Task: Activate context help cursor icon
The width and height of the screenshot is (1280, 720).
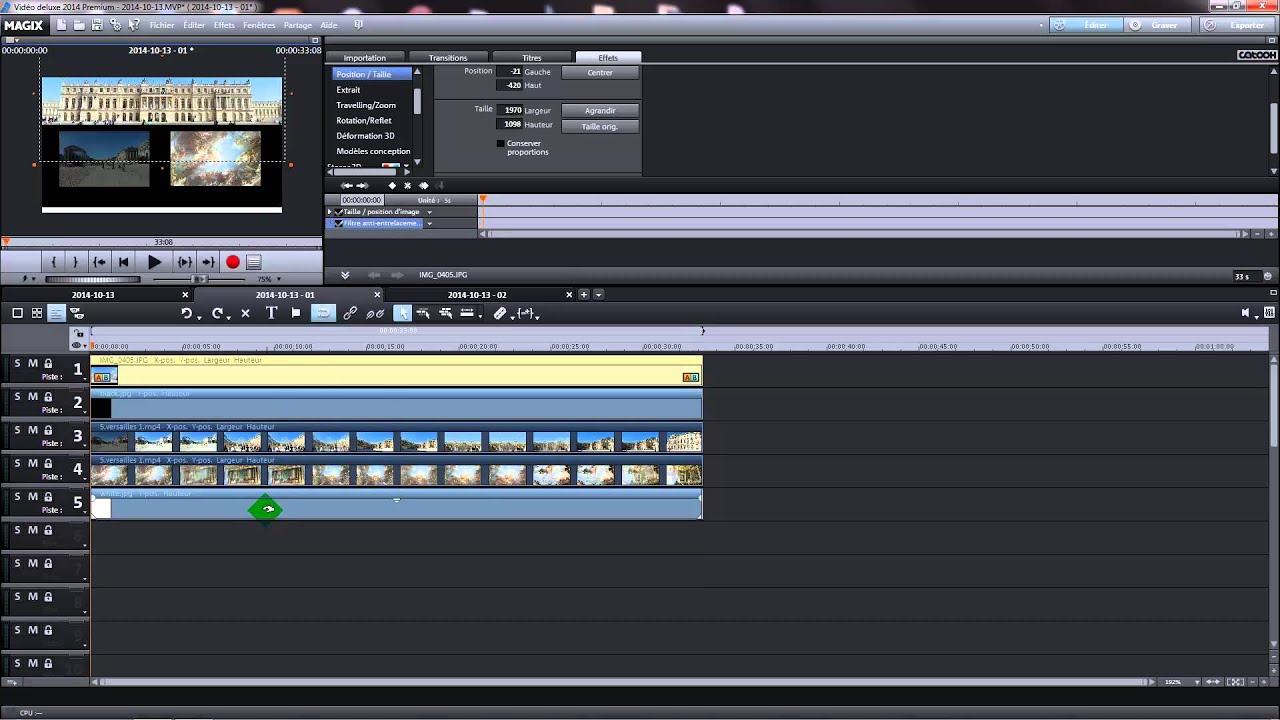Action: (134, 25)
